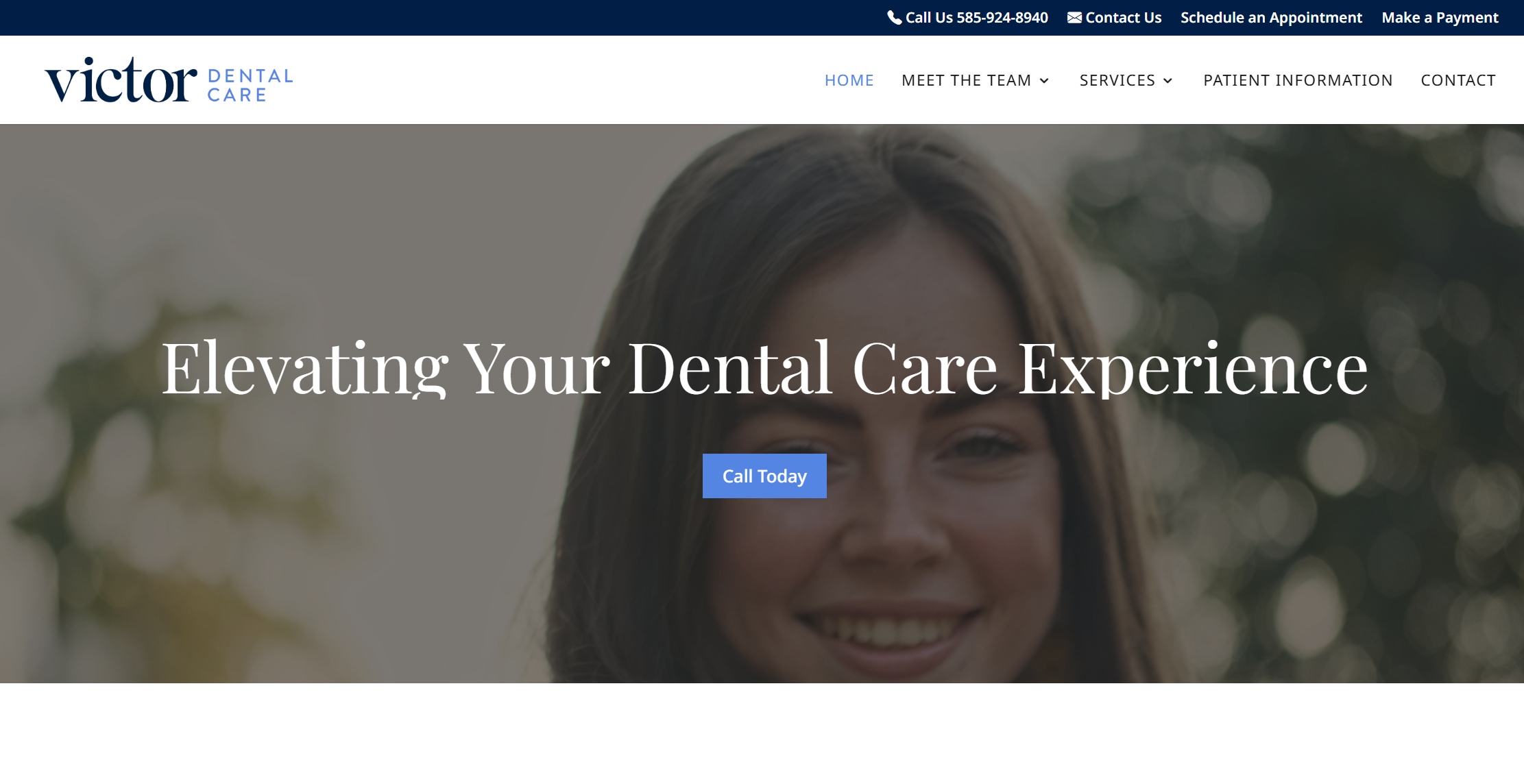The height and width of the screenshot is (784, 1524).
Task: Click the 'Elevating Your Dental Care Experience' headline
Action: pyautogui.click(x=764, y=369)
